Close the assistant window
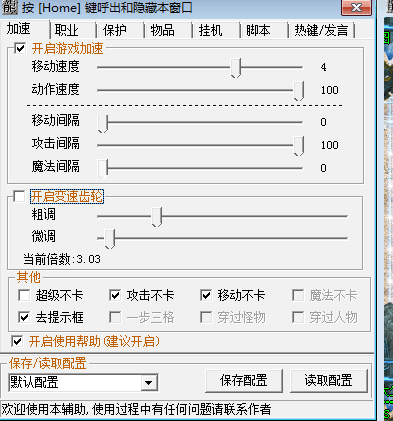Screen dimensions: 393x421 [356, 7]
